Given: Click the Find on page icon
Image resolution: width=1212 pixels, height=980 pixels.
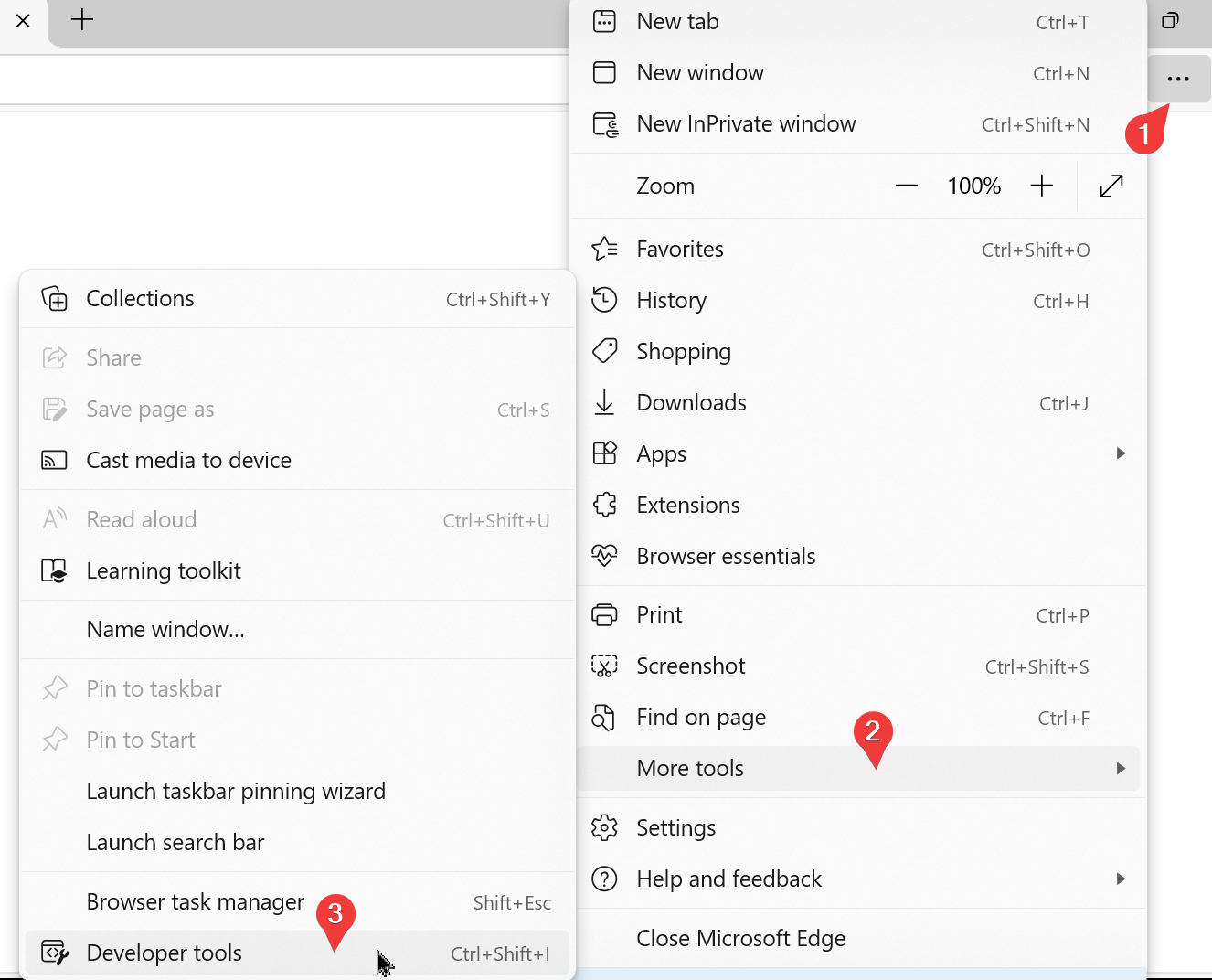Looking at the screenshot, I should point(603,718).
